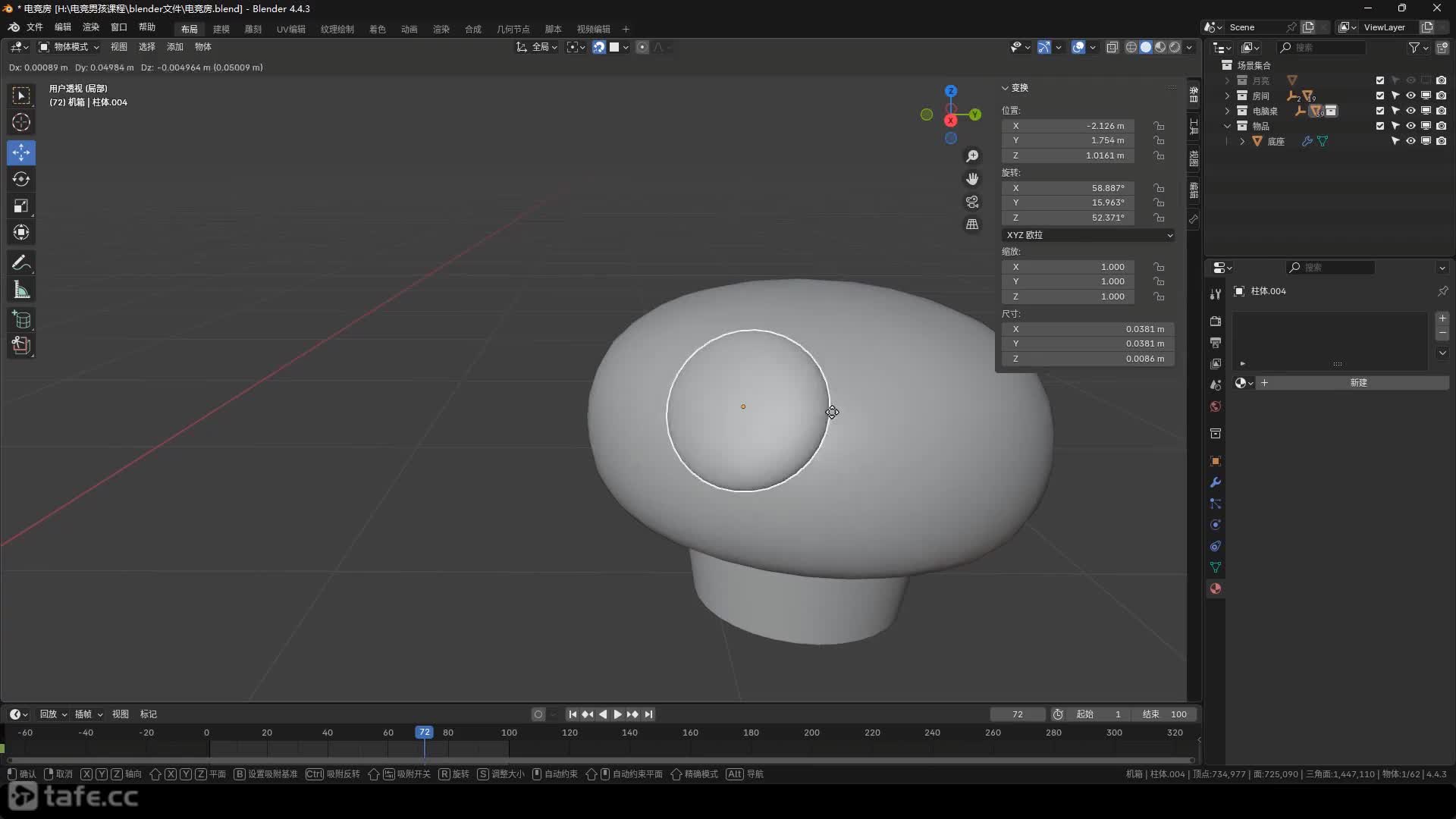1456x819 pixels.
Task: Switch to the 建模 workspace tab
Action: (221, 29)
